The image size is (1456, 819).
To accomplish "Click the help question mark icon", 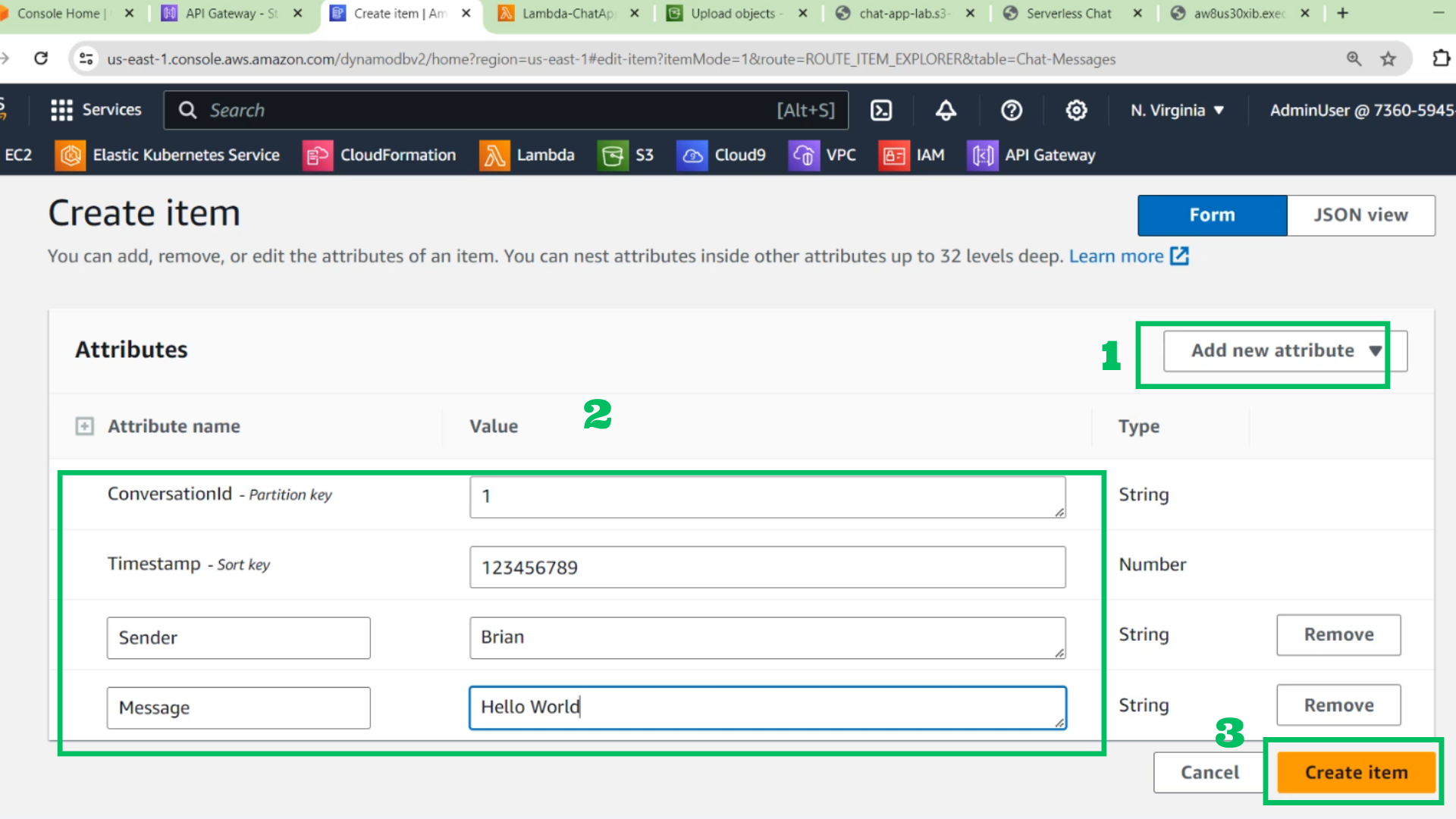I will click(x=1012, y=111).
